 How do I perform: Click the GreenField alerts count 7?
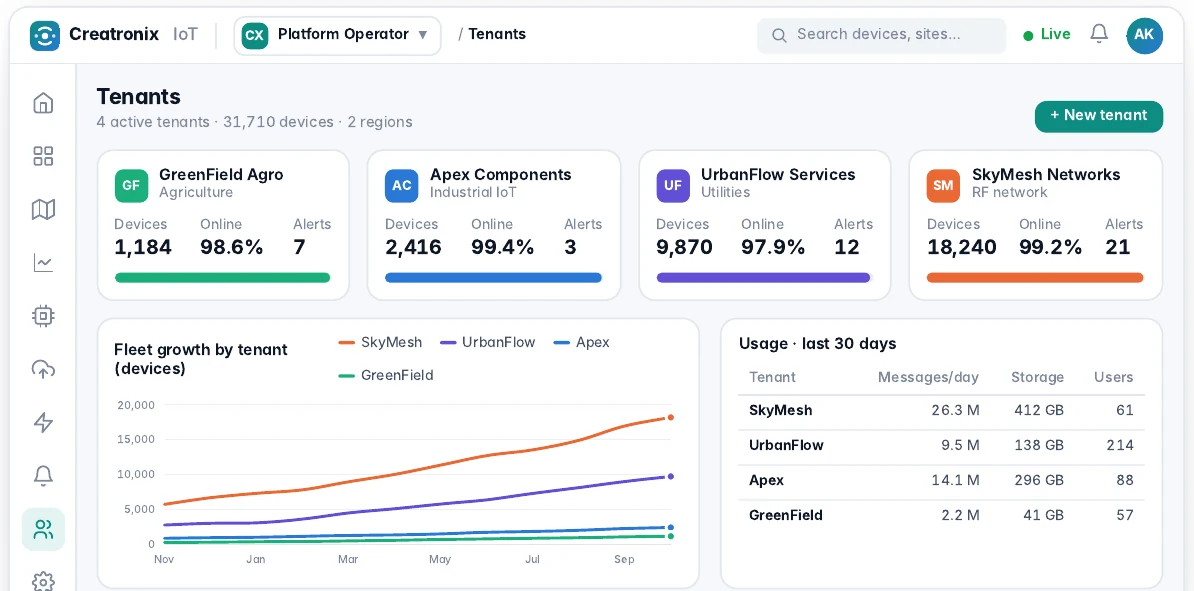pyautogui.click(x=299, y=248)
